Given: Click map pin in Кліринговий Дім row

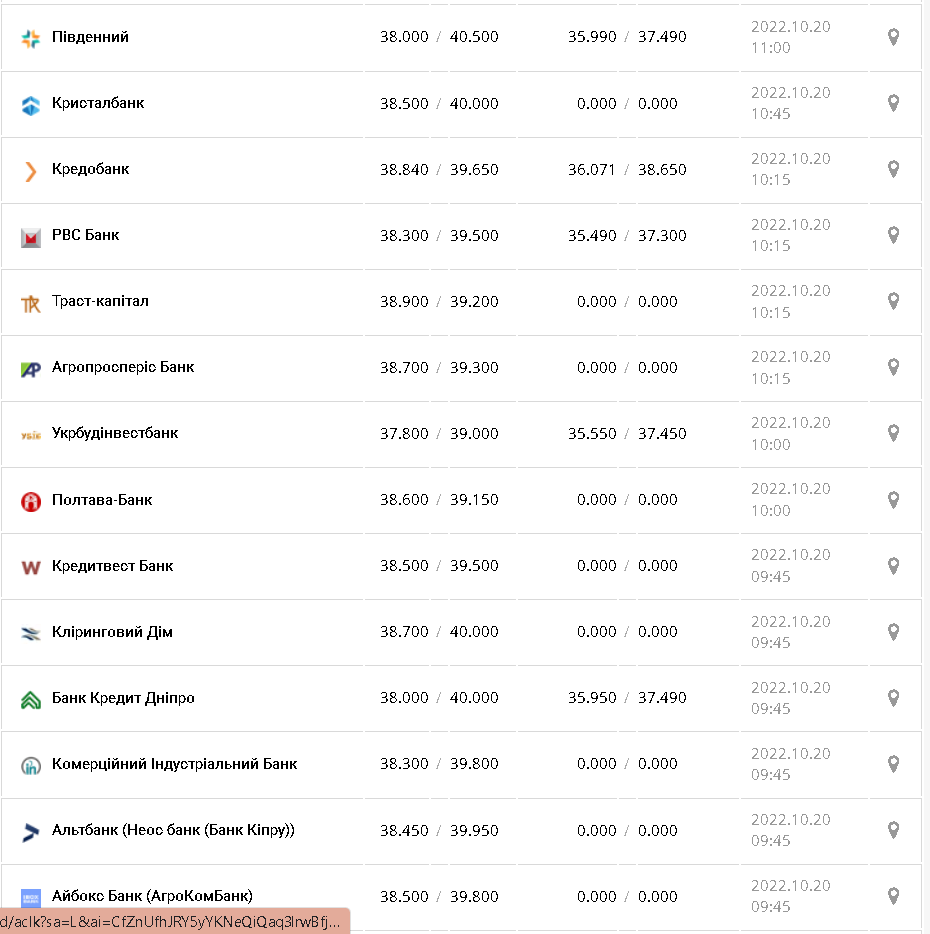Looking at the screenshot, I should [x=893, y=631].
